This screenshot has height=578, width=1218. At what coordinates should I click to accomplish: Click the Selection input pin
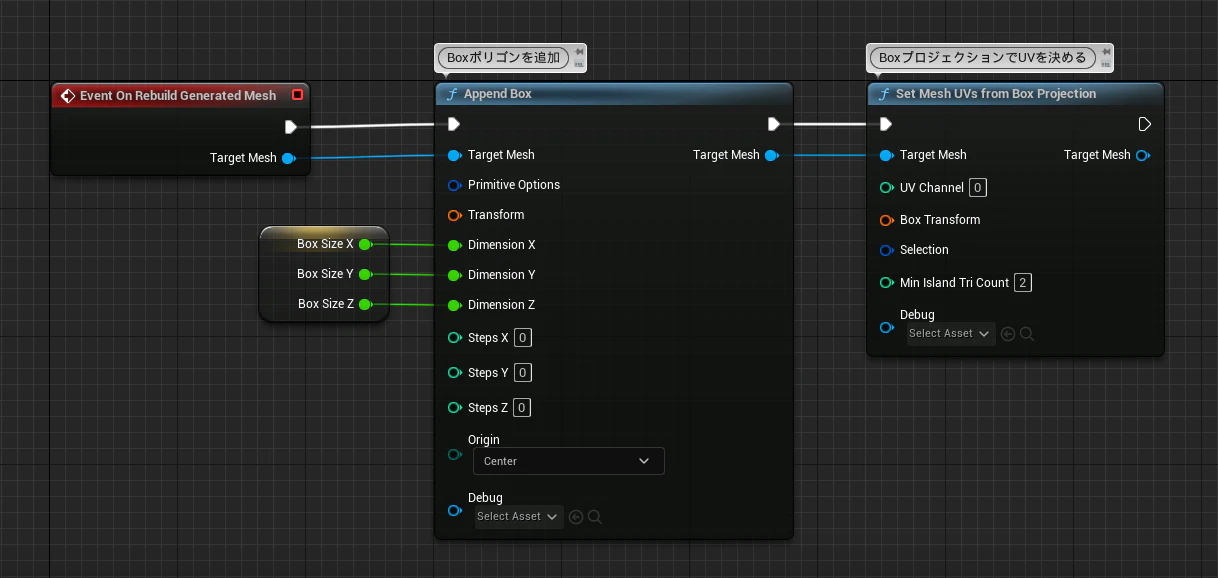point(886,250)
